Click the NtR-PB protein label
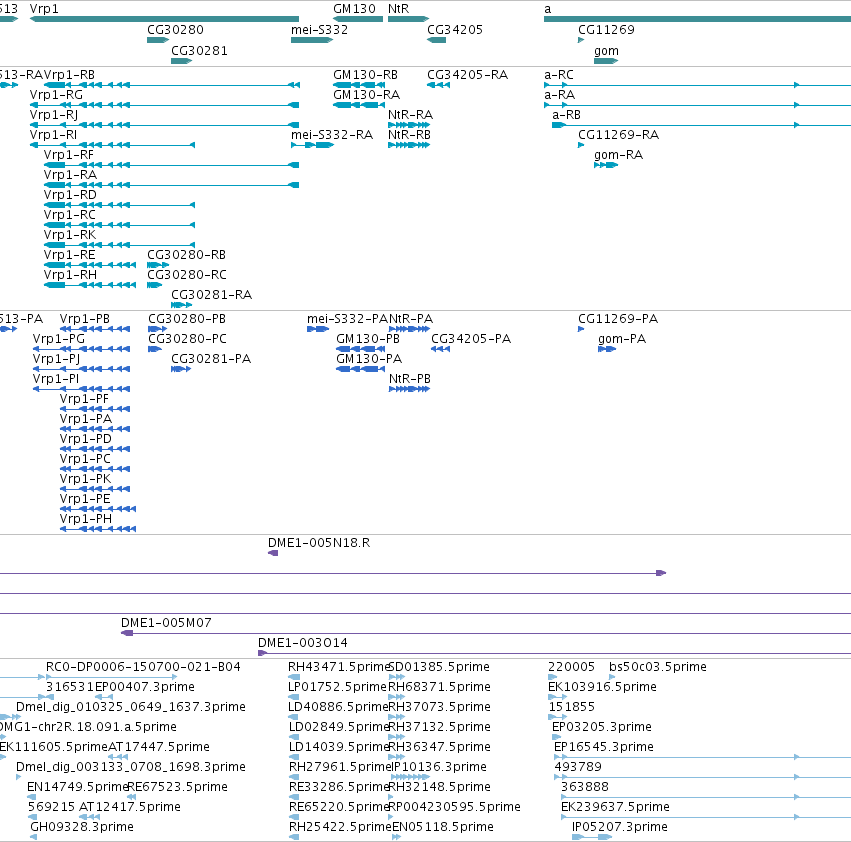 pyautogui.click(x=410, y=378)
